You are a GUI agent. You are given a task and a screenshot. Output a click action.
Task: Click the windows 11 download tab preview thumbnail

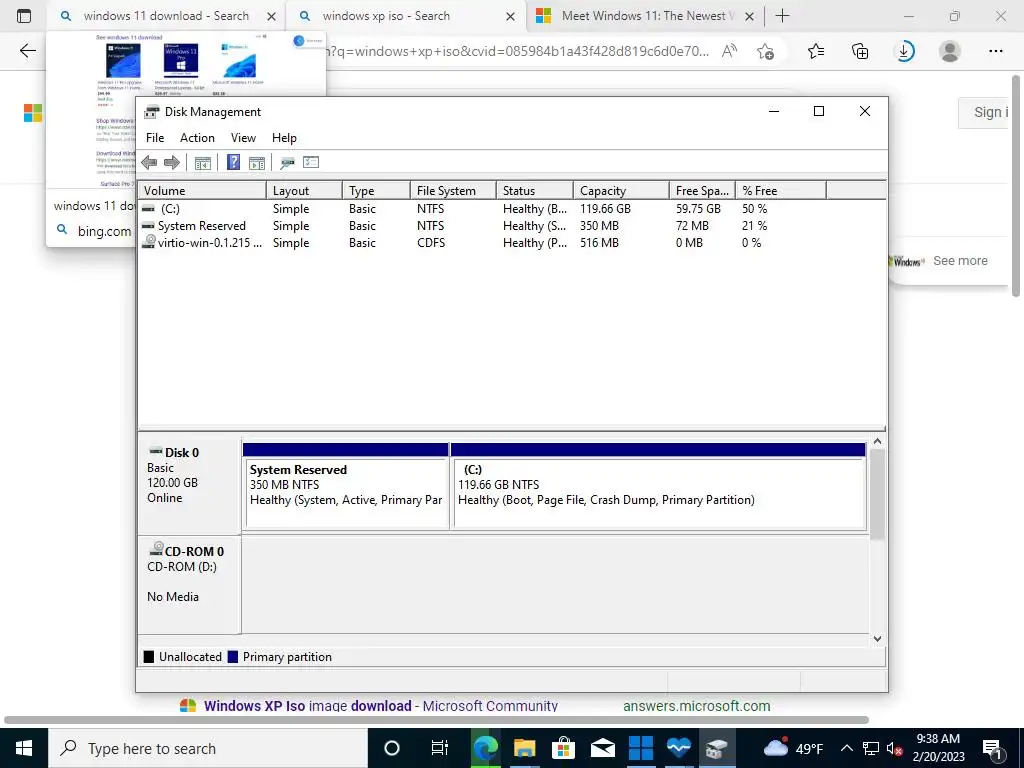[185, 110]
